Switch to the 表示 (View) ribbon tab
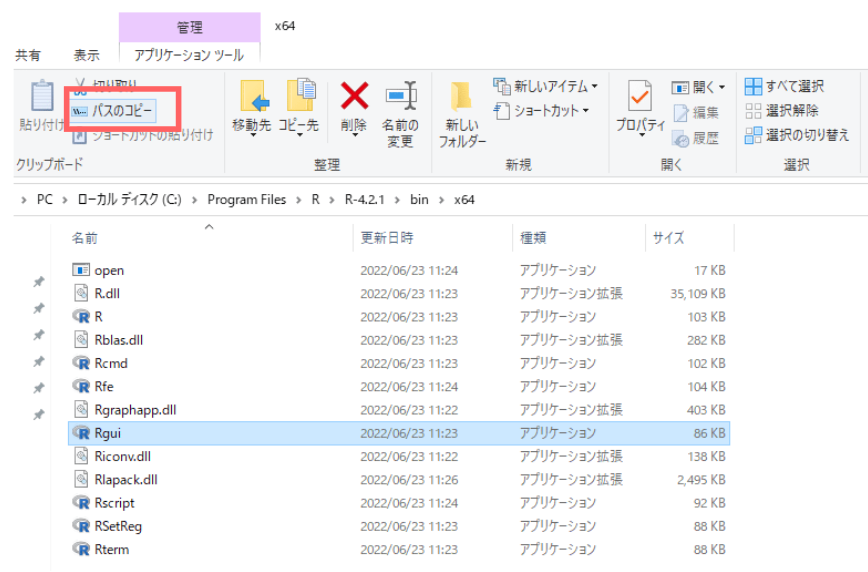The image size is (868, 572). [x=87, y=55]
